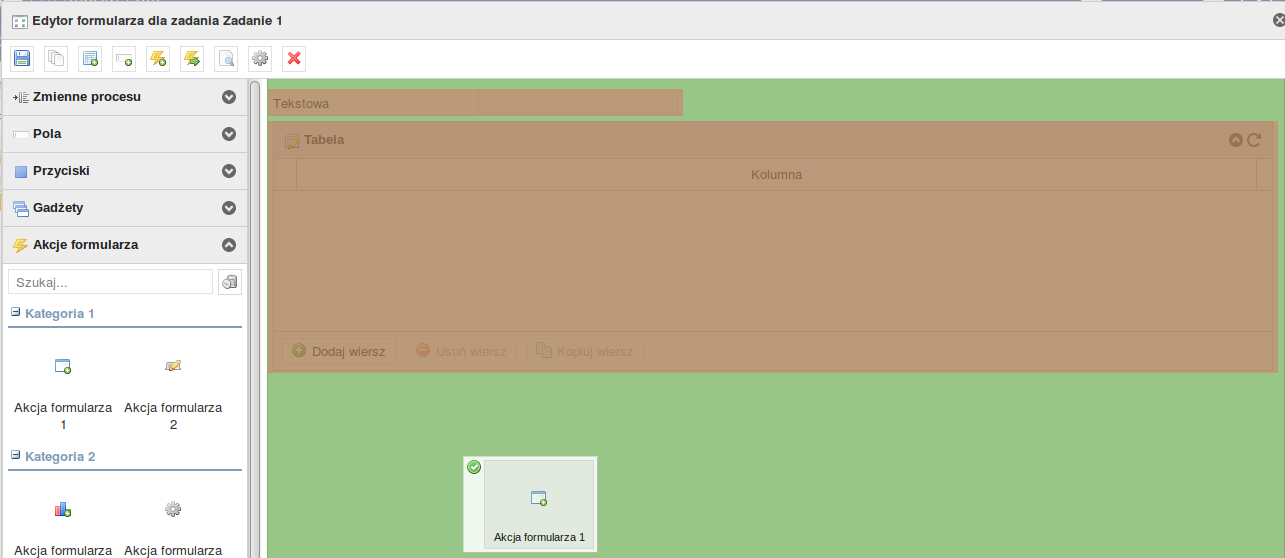
Task: Click the Kolumna column header
Action: pyautogui.click(x=776, y=175)
